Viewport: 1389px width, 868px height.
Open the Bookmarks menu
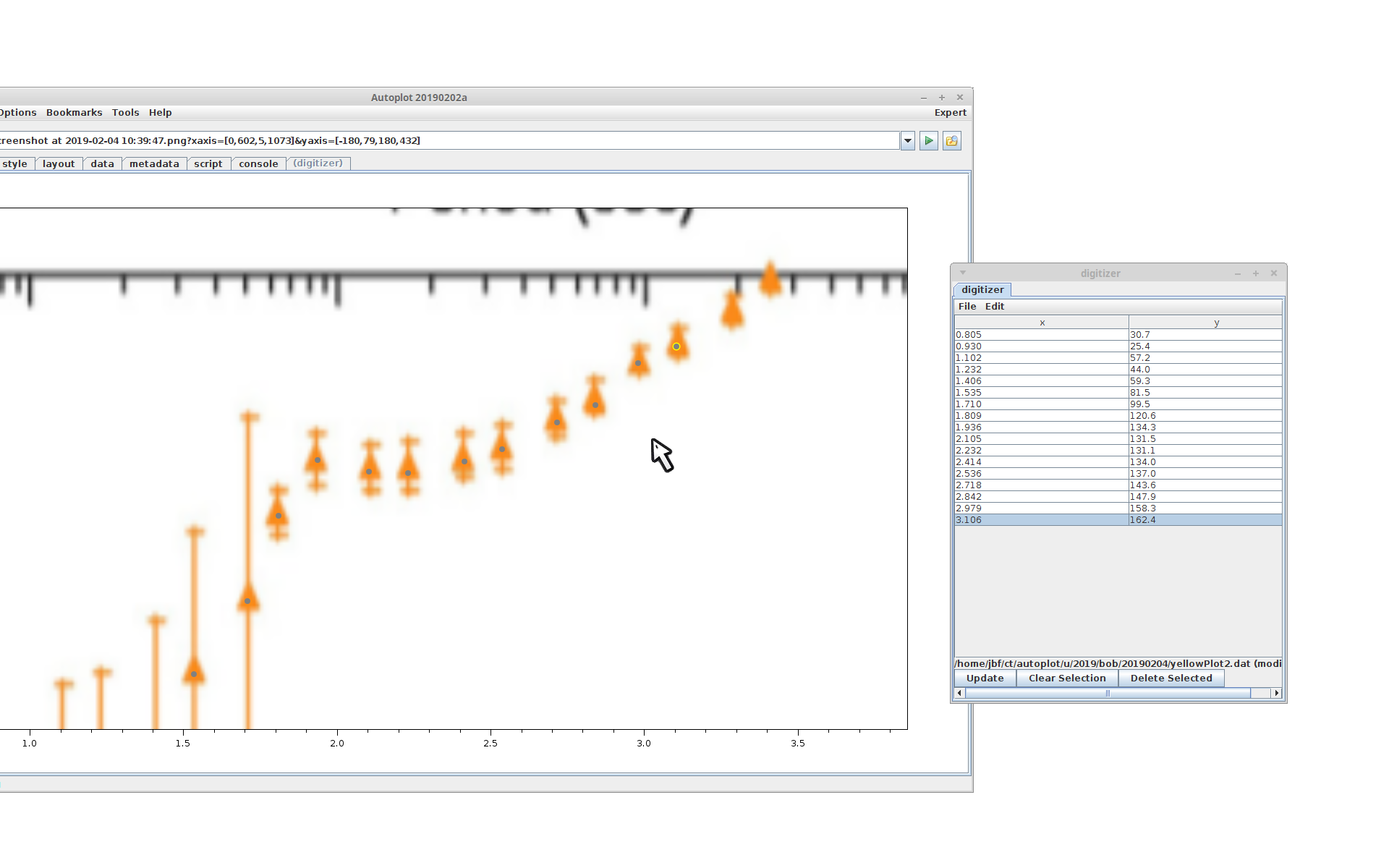74,113
